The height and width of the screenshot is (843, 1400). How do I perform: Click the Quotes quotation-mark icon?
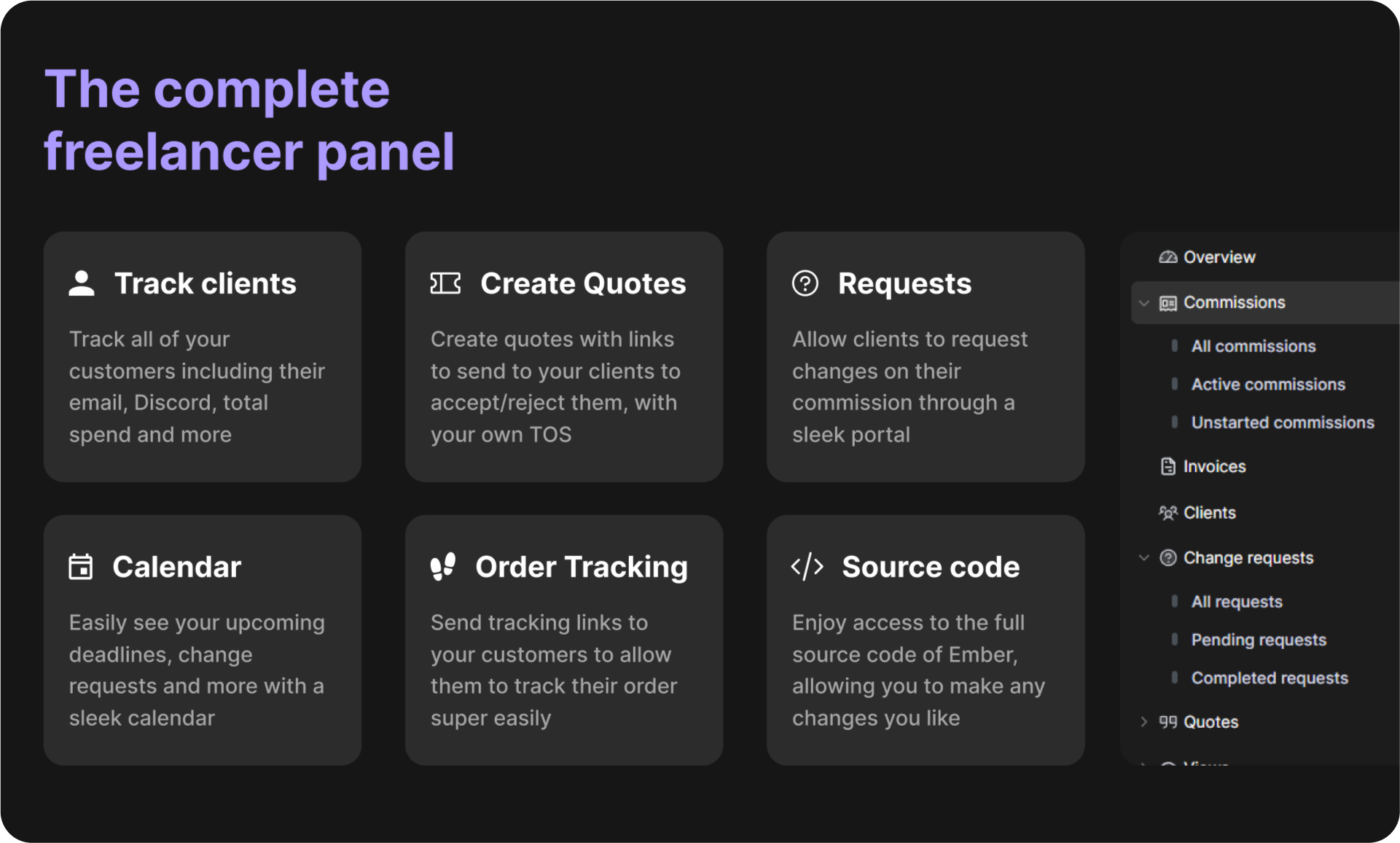[x=1168, y=722]
